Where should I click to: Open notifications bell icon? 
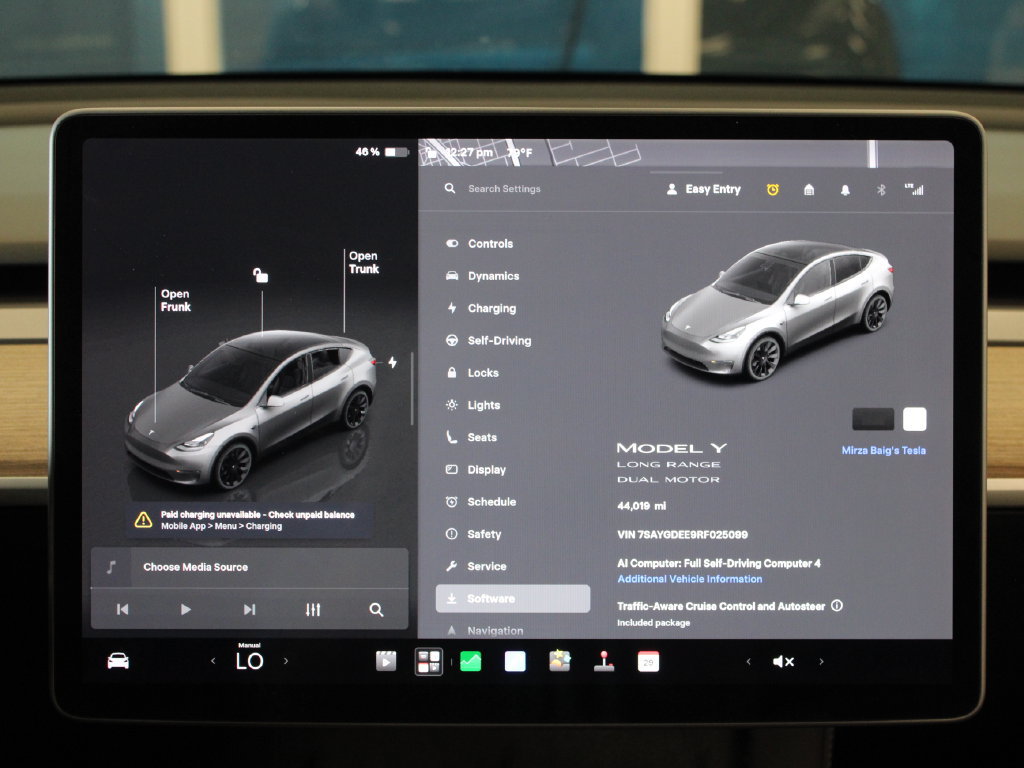[845, 189]
